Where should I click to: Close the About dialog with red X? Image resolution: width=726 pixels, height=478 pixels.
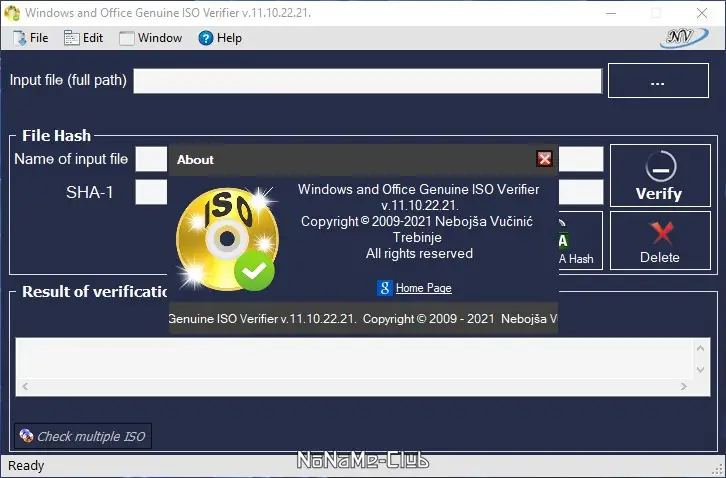[x=544, y=159]
